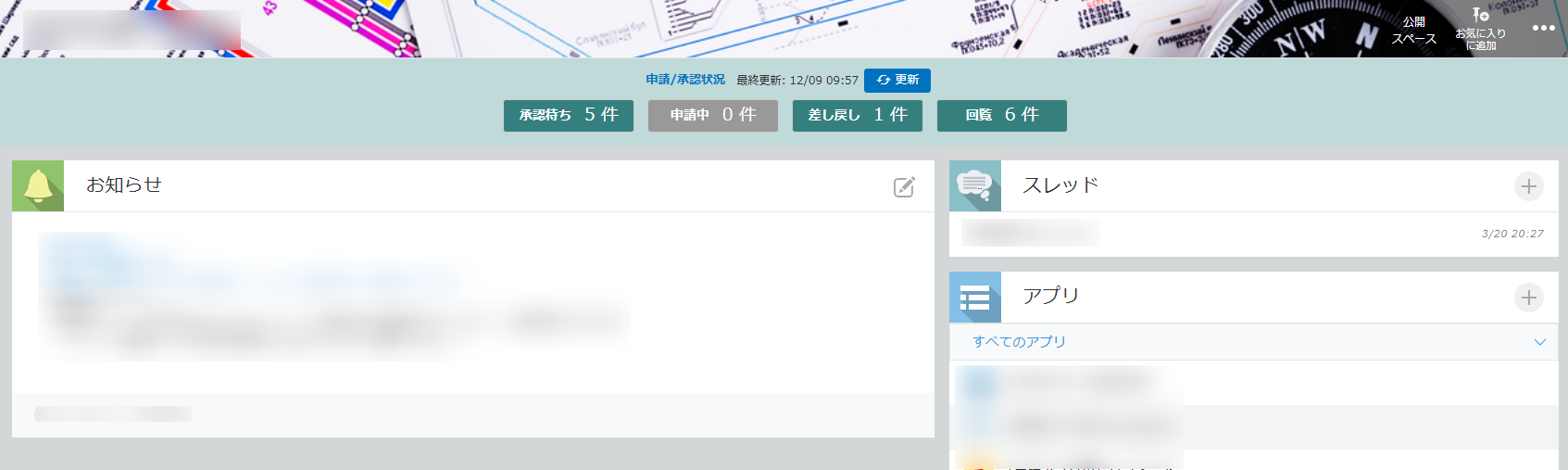Screen dimensions: 1568x470
Task: Click the bell icon beside お知らせ
Action: [38, 185]
